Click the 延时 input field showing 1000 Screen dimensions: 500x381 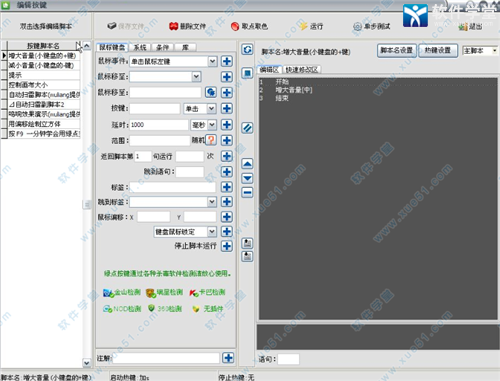click(x=159, y=125)
